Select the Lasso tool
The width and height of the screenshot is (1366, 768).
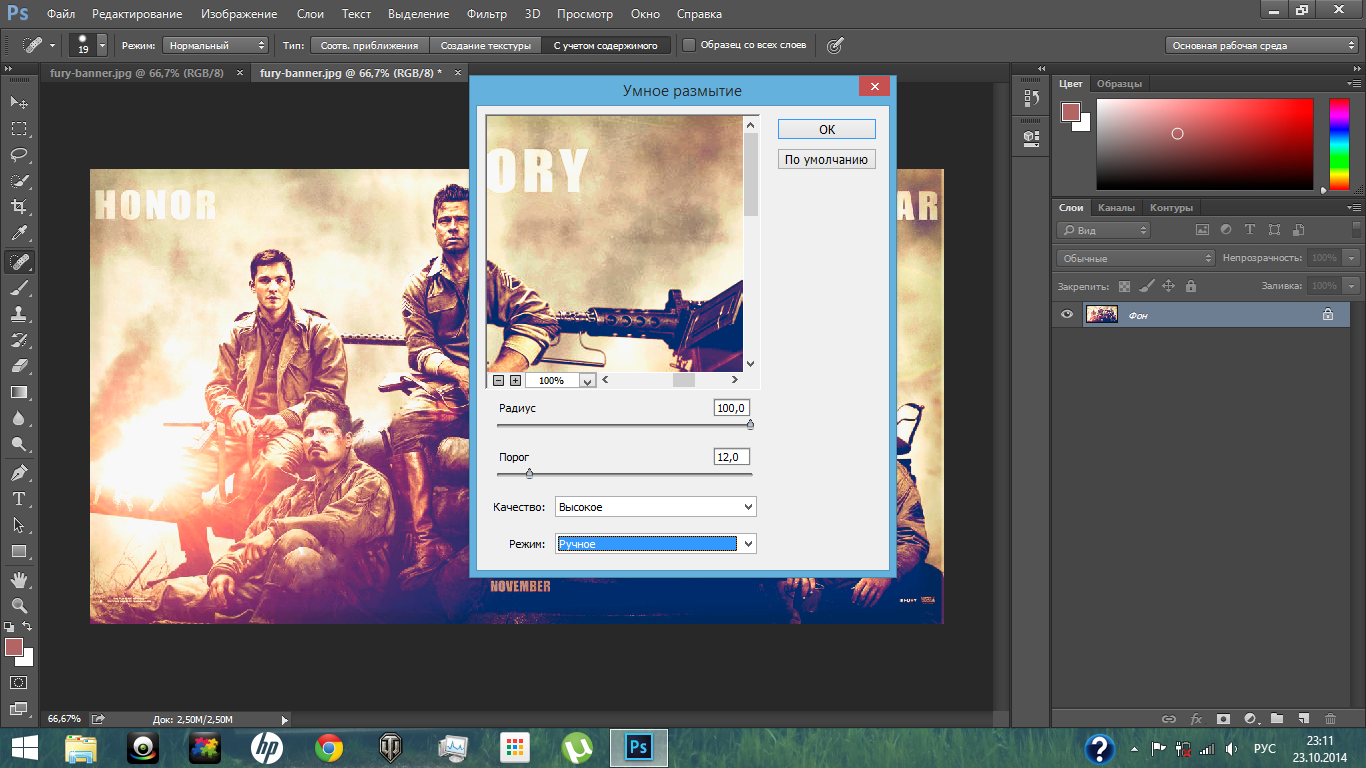coord(19,155)
